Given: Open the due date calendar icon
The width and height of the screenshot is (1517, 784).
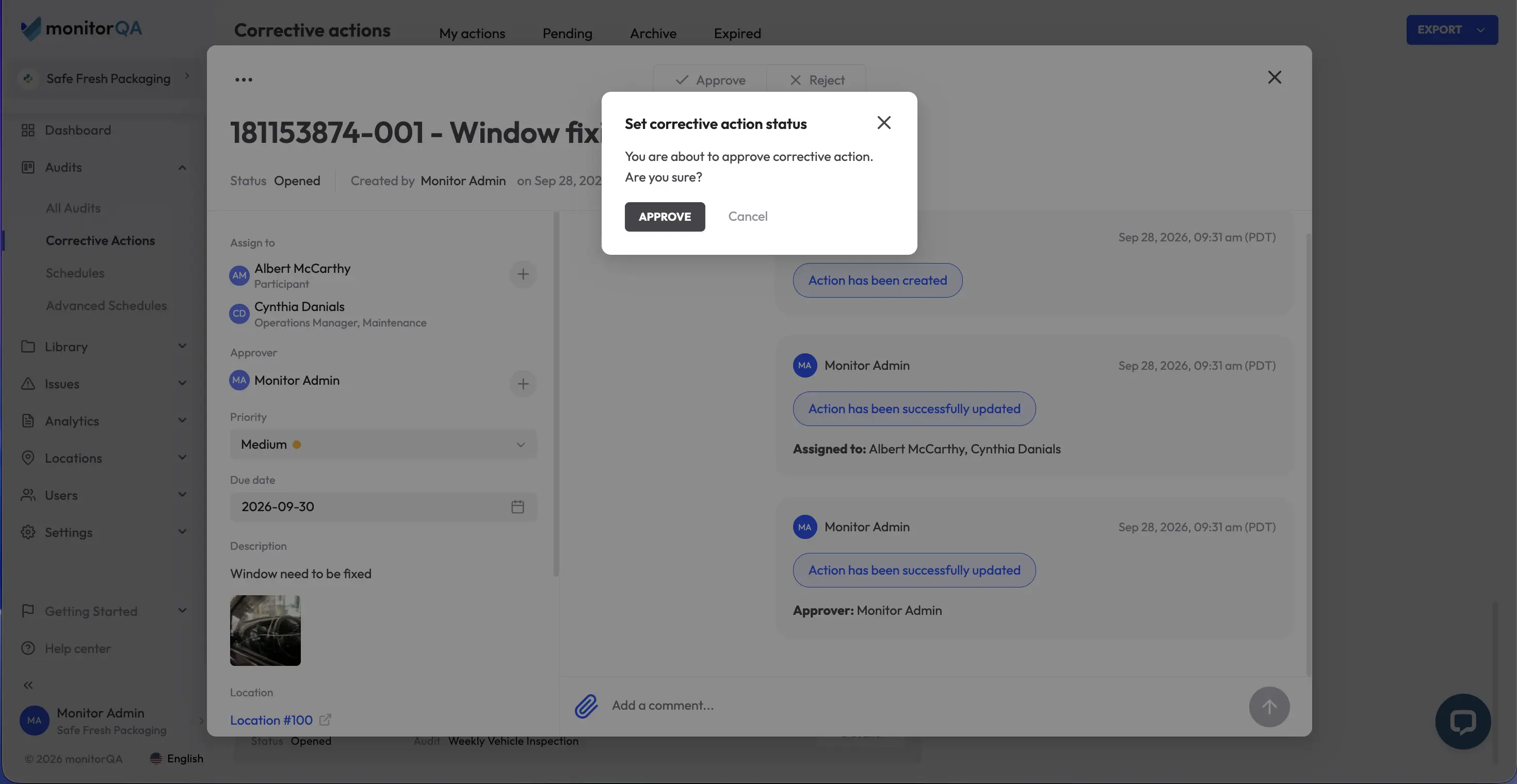Looking at the screenshot, I should point(517,506).
